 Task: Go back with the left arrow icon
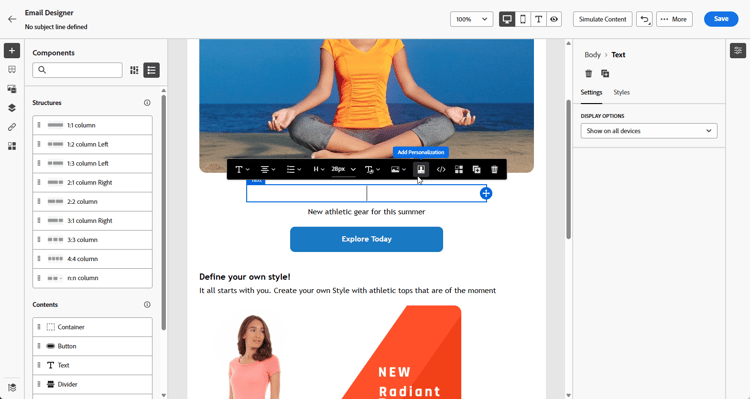(x=12, y=19)
